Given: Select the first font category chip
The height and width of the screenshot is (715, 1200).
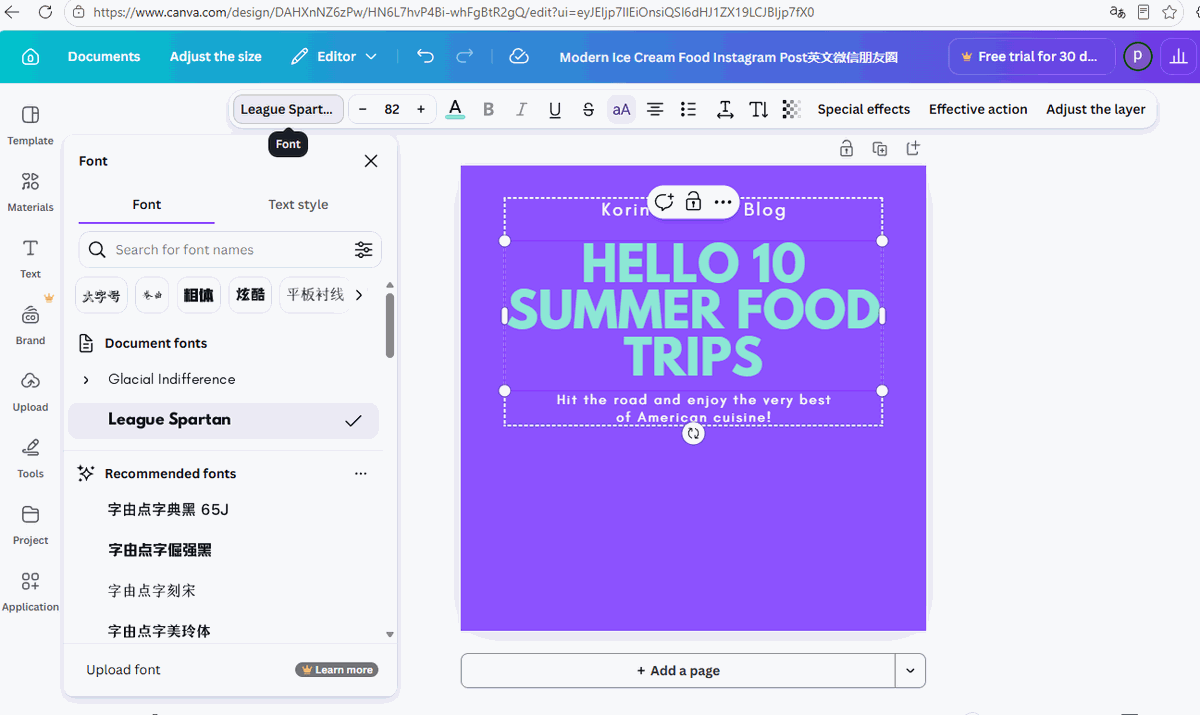Looking at the screenshot, I should coord(101,295).
